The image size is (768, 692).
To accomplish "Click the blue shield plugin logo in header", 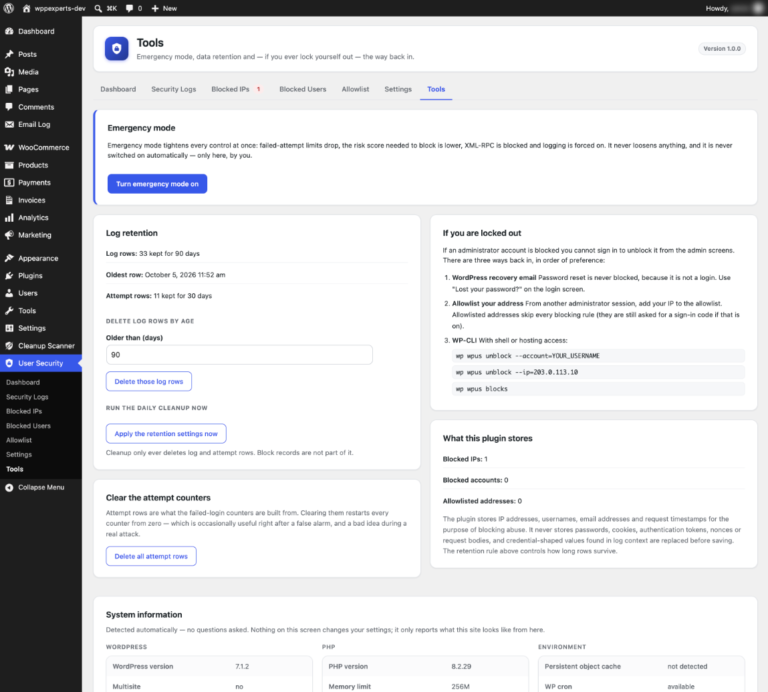I will tap(117, 48).
